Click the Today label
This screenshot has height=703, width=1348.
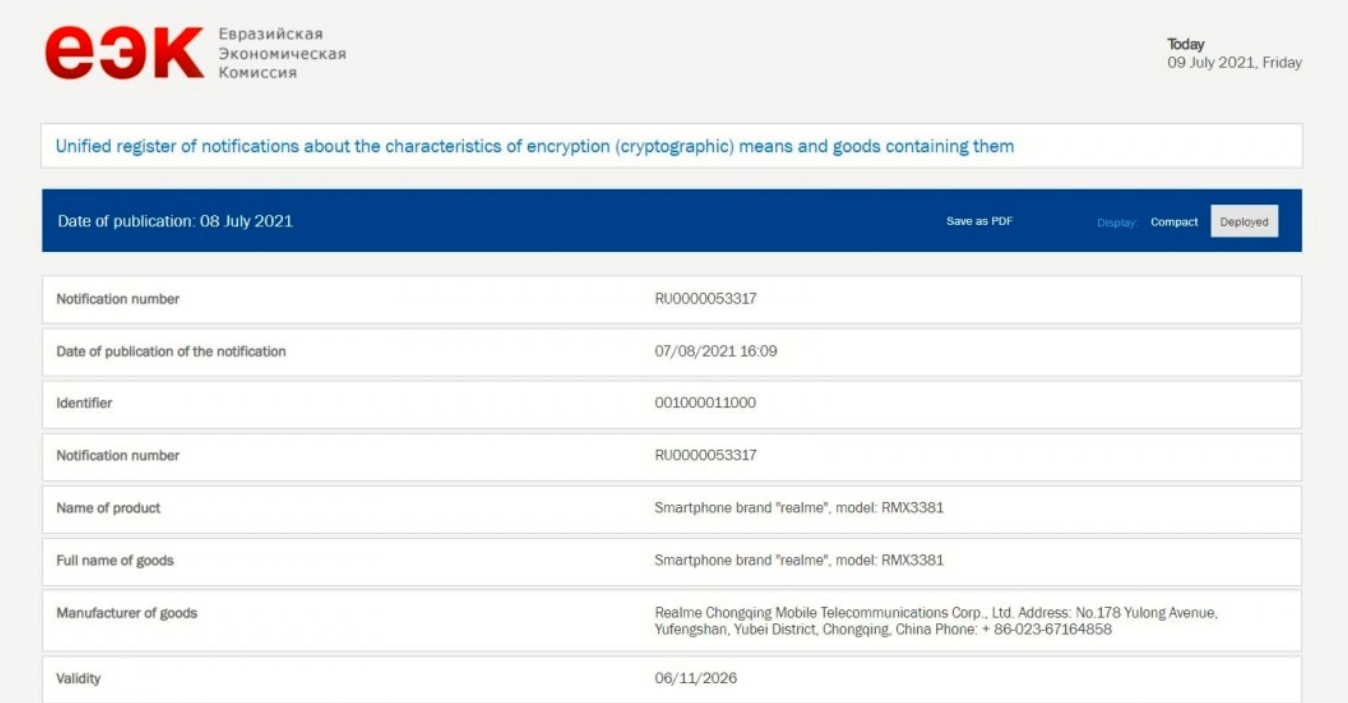point(1186,44)
